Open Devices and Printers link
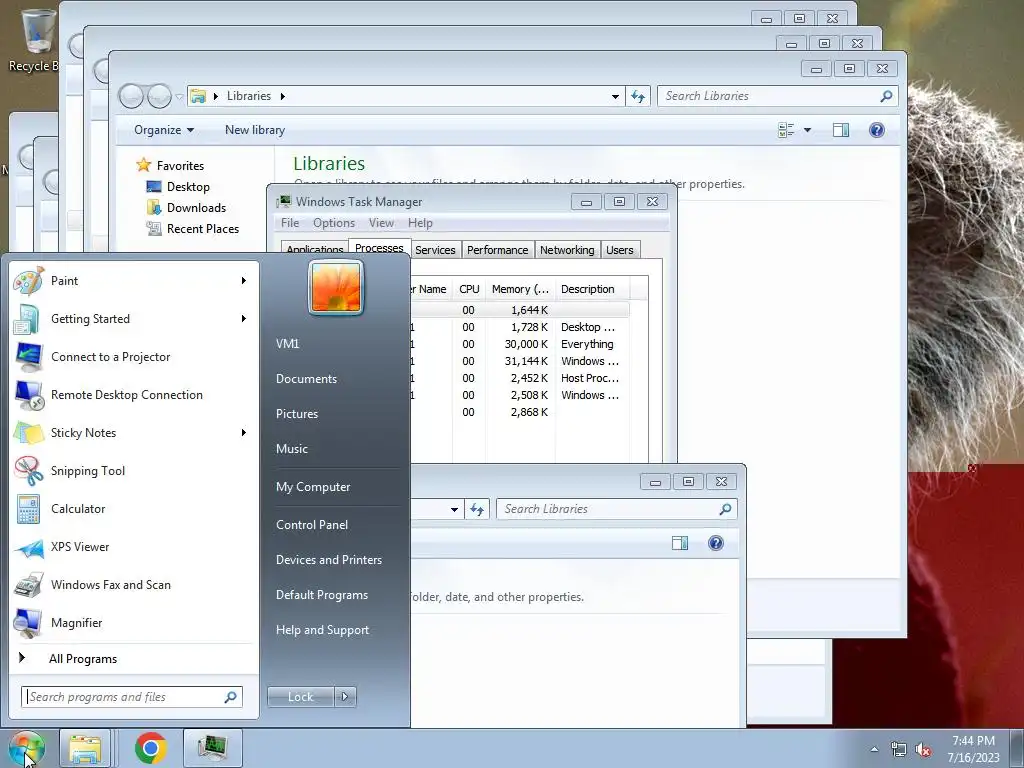Viewport: 1024px width, 768px height. (x=328, y=560)
